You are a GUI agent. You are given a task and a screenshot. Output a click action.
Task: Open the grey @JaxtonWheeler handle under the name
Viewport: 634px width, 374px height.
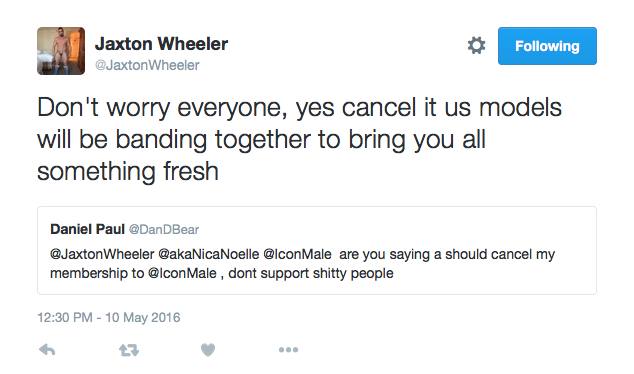147,65
